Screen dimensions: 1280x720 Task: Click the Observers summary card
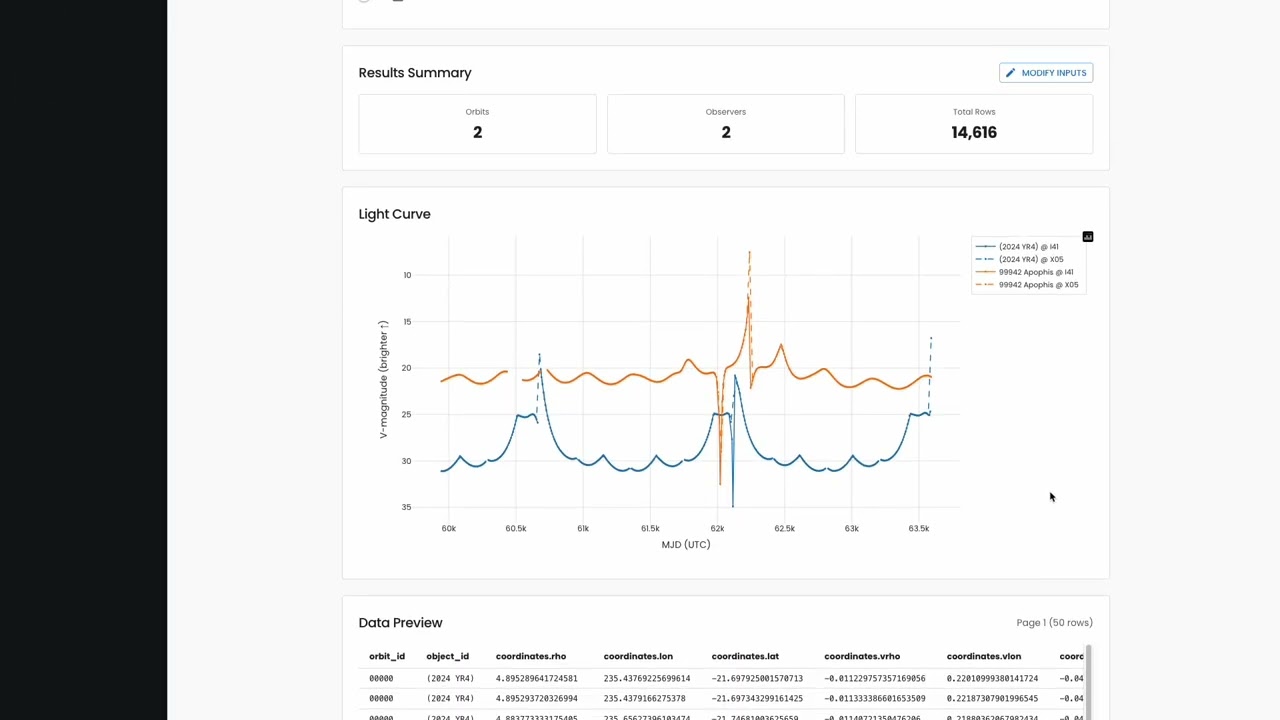726,124
